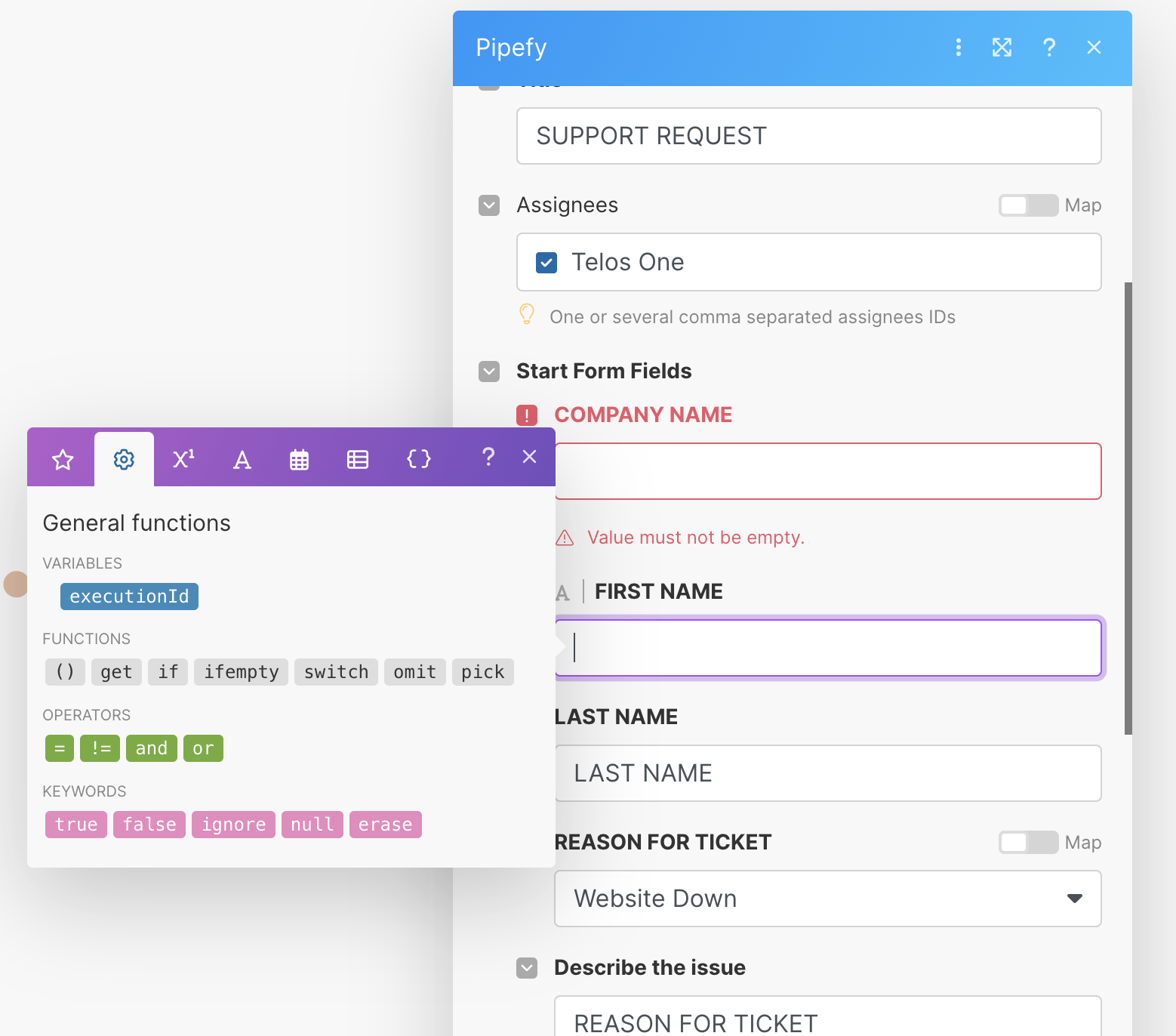Collapse the Assignees section

[489, 205]
